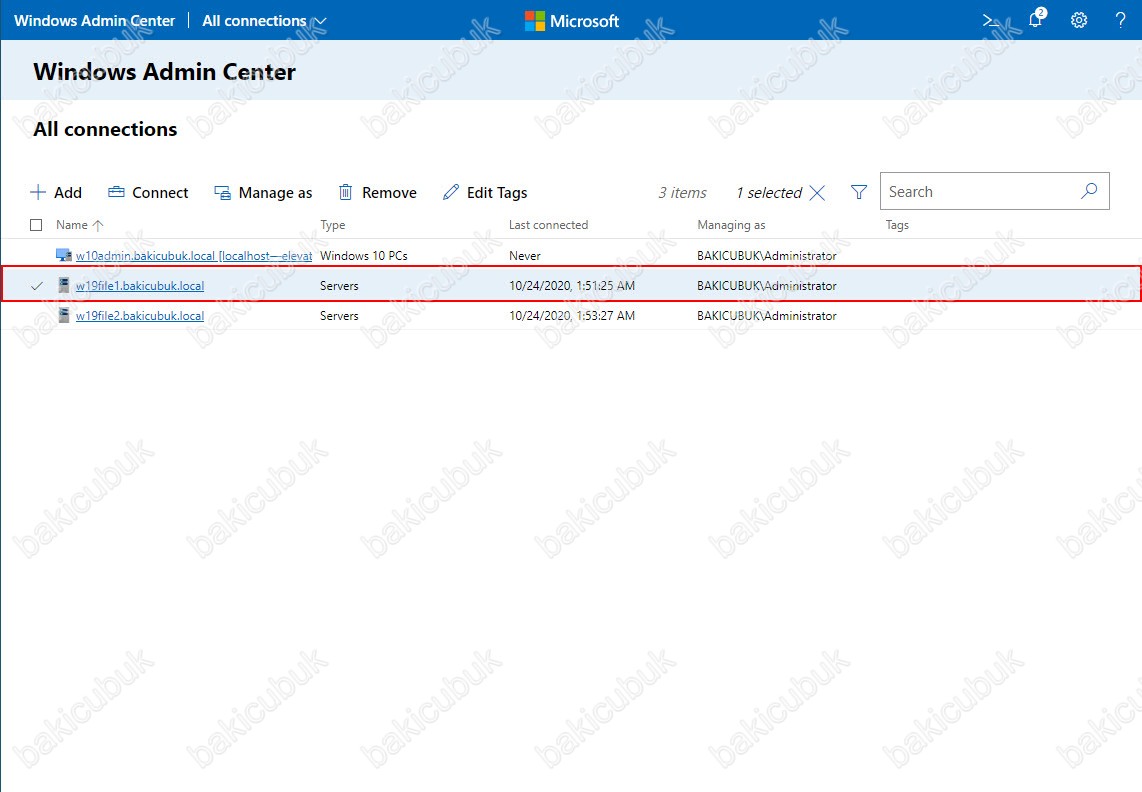1142x792 pixels.
Task: Click the 1 selected count text
Action: (x=768, y=192)
